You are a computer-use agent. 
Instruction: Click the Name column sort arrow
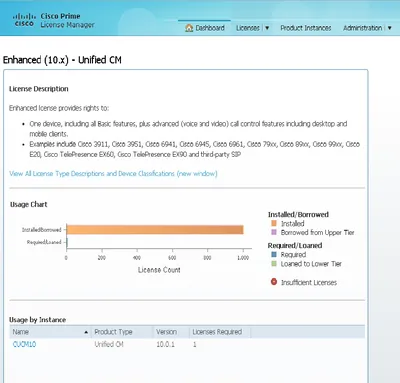(86, 332)
